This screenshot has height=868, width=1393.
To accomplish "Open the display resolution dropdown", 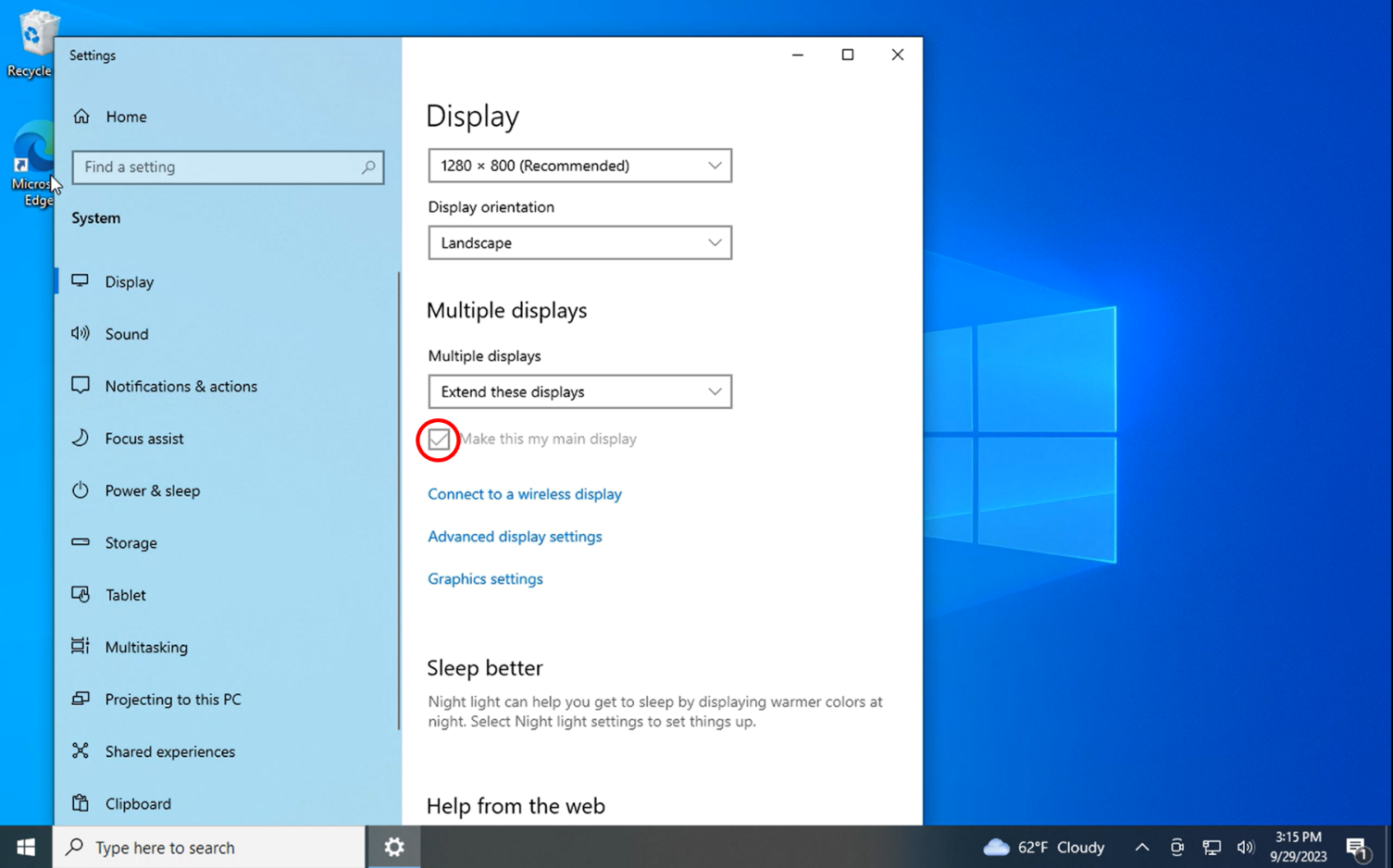I will coord(579,165).
